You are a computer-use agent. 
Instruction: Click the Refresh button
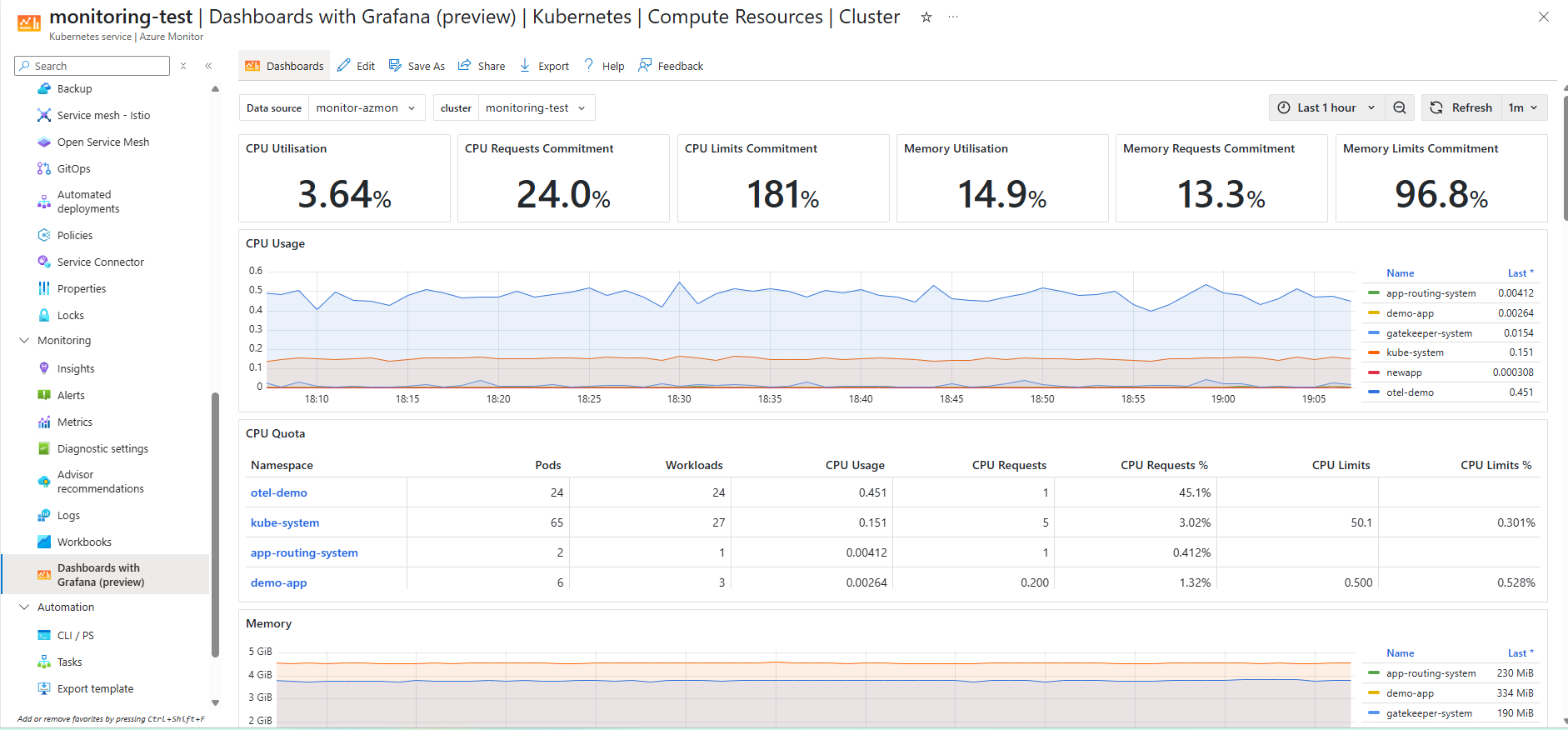[1461, 108]
